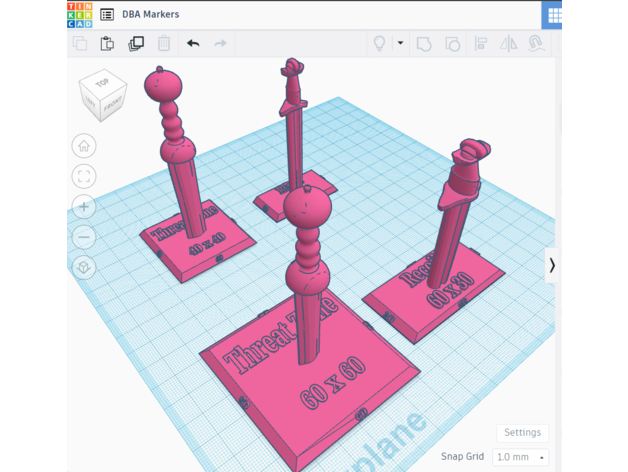
Task: Open the Snap Grid 1.0 mm dropdown
Action: tap(520, 457)
